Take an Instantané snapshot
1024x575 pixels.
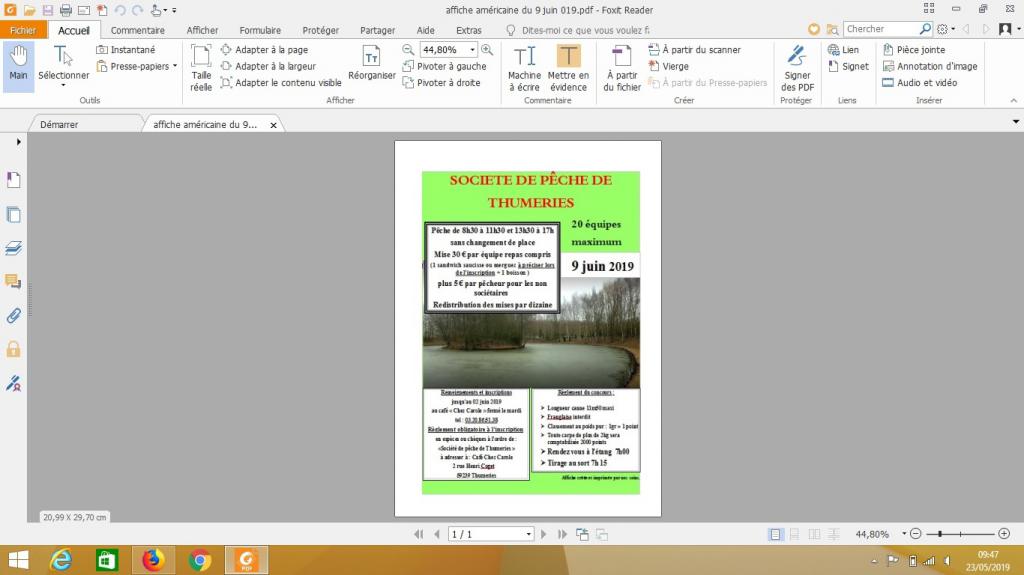pos(126,50)
